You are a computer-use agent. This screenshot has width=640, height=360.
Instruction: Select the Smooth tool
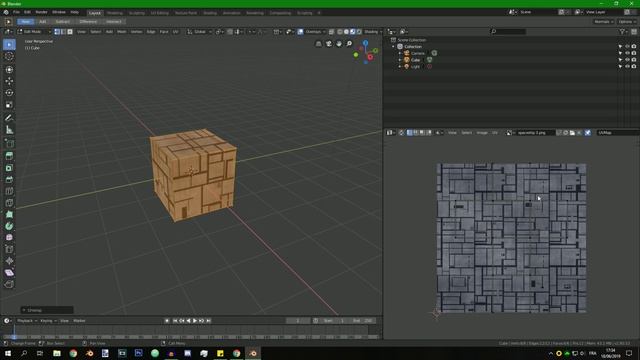[x=9, y=238]
